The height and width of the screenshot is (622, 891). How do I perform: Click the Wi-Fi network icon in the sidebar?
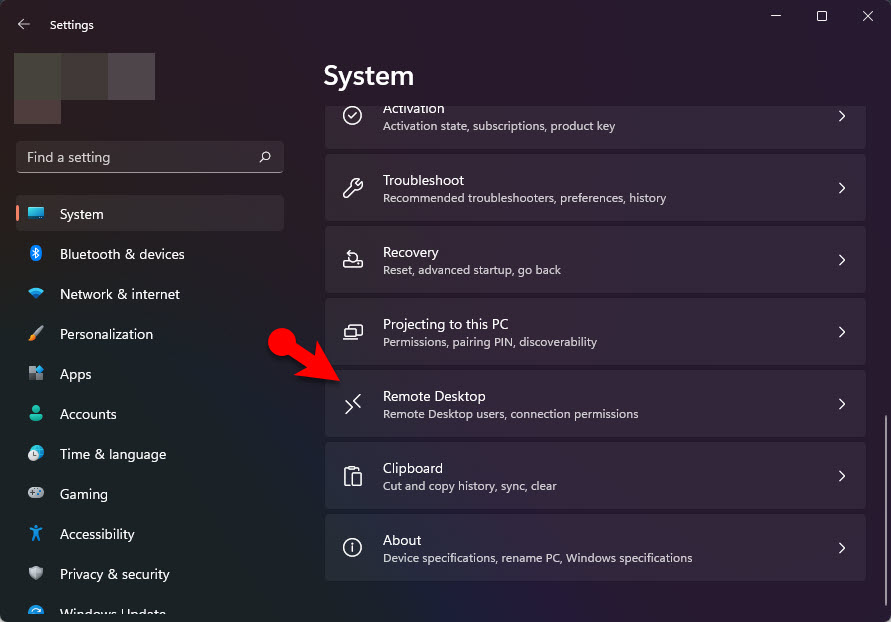(x=36, y=294)
